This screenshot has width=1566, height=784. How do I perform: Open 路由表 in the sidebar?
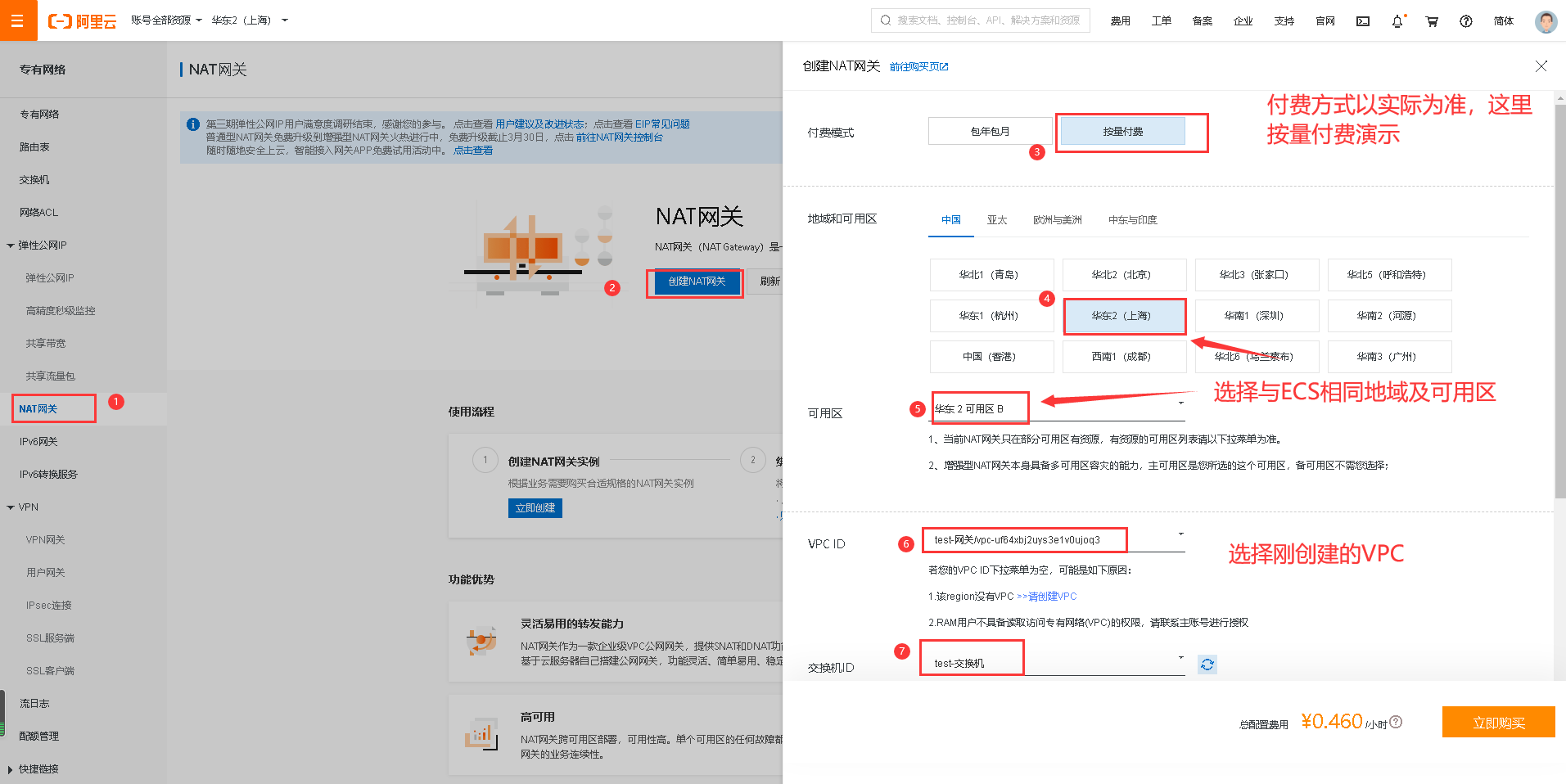pyautogui.click(x=34, y=147)
